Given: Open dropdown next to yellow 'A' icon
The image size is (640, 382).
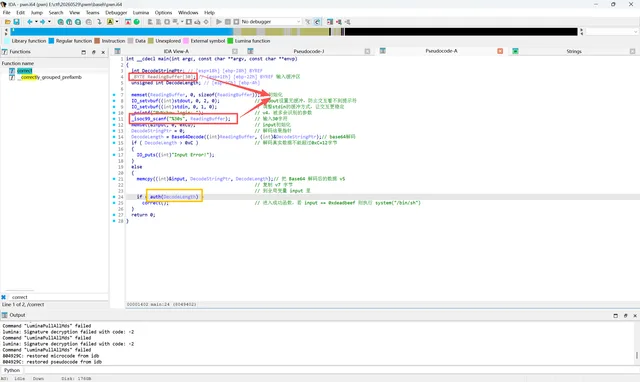Looking at the screenshot, I should coord(117,22).
